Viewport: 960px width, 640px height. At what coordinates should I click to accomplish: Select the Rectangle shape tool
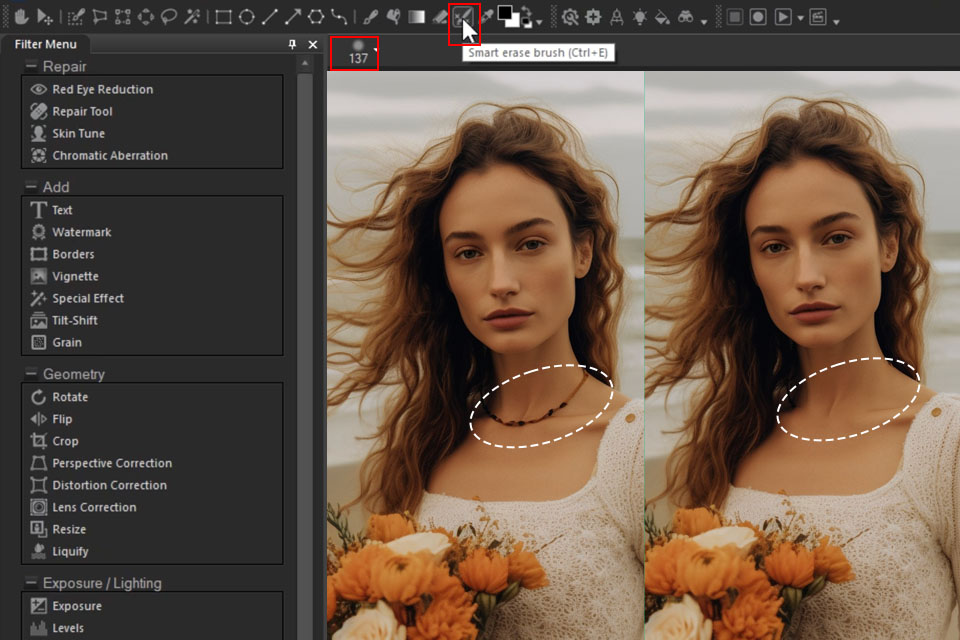click(223, 17)
